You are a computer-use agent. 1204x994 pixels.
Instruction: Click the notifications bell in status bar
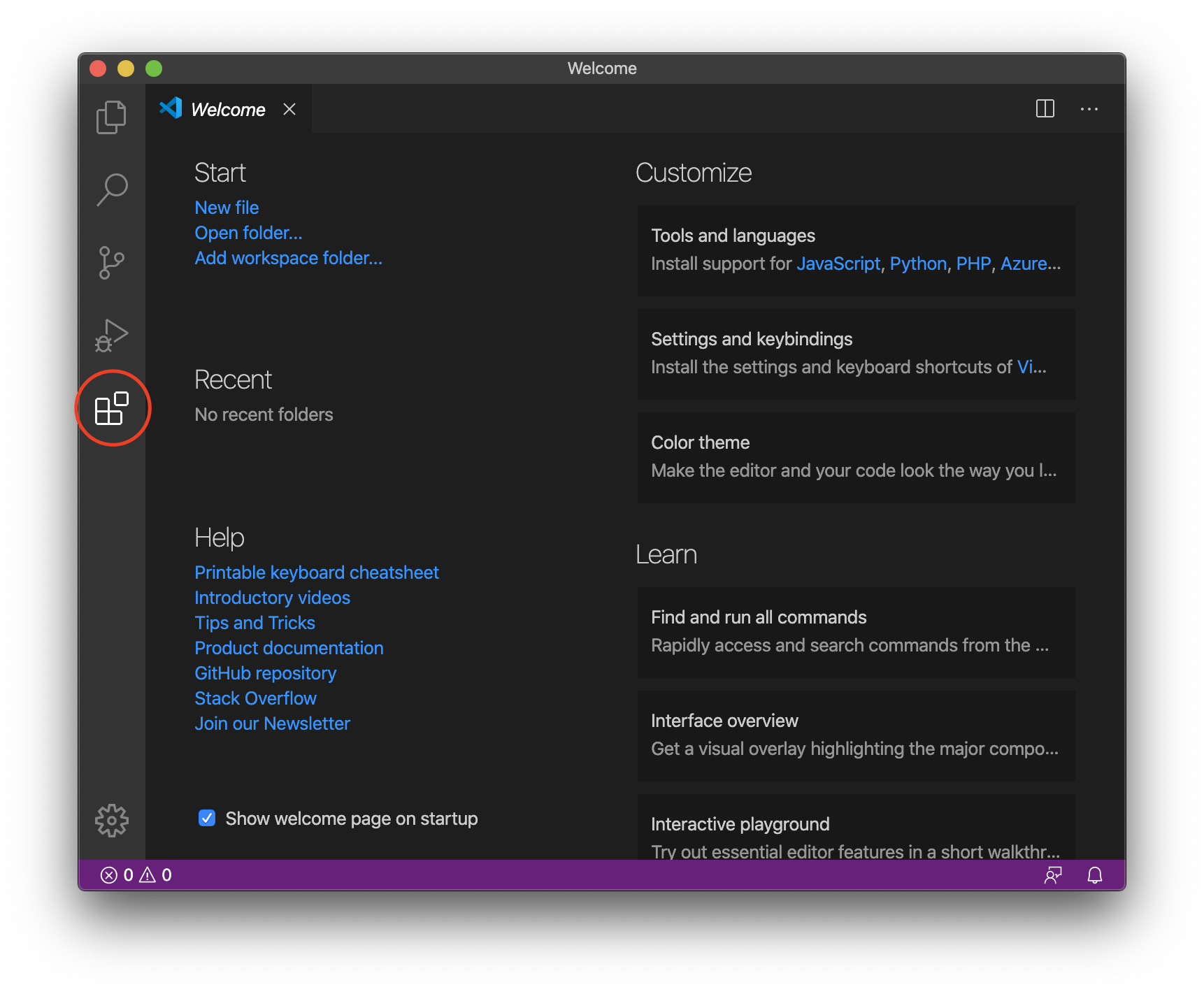tap(1094, 875)
